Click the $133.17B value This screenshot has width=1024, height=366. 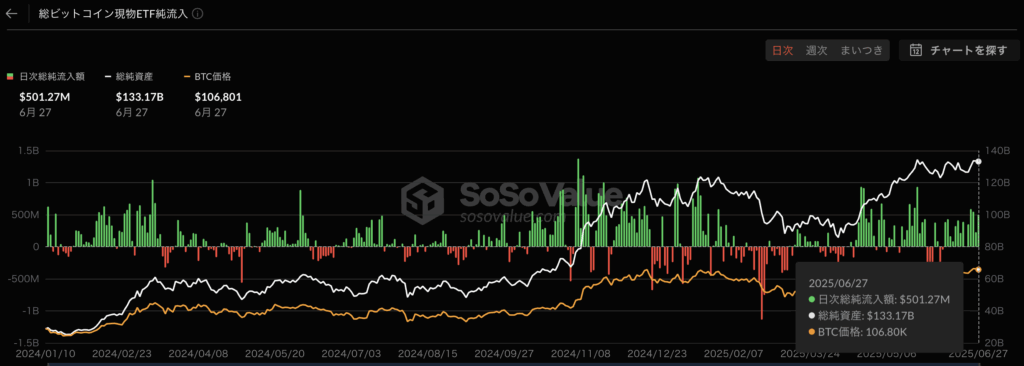pyautogui.click(x=139, y=97)
